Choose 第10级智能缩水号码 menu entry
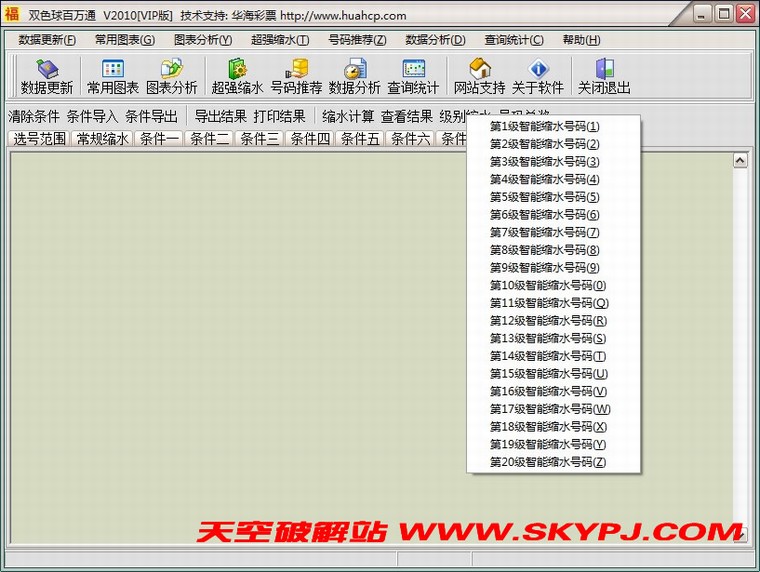 pyautogui.click(x=547, y=286)
